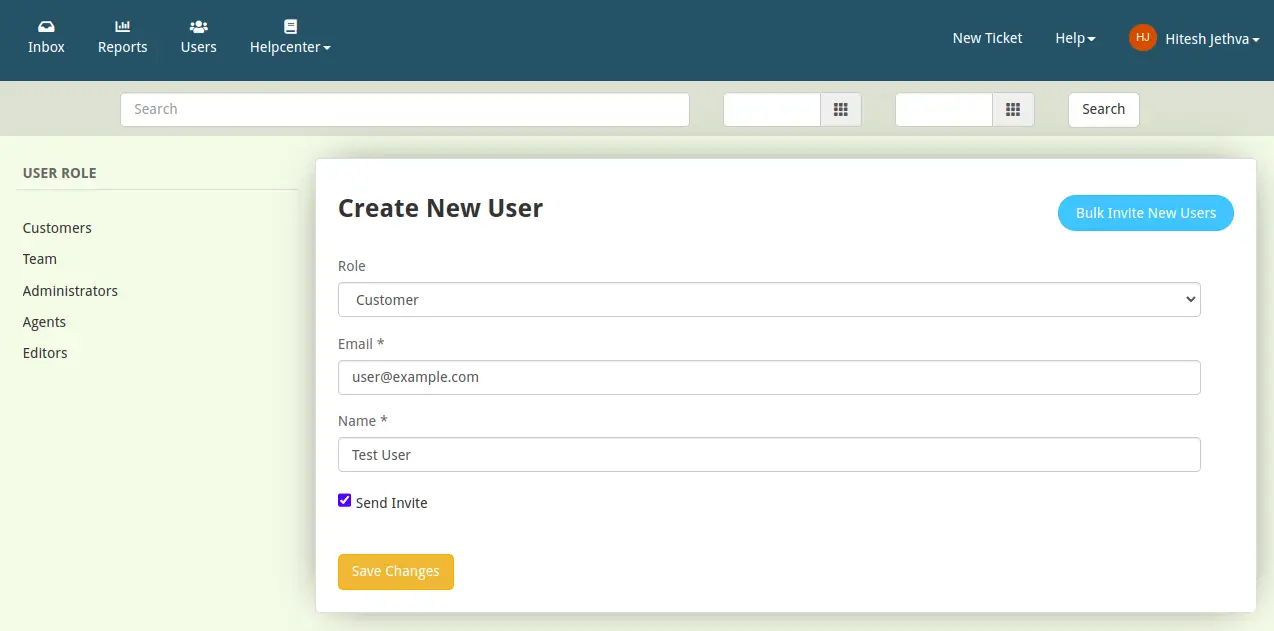Go to Inbox via its label
Screen dimensions: 1274x631
tap(46, 47)
